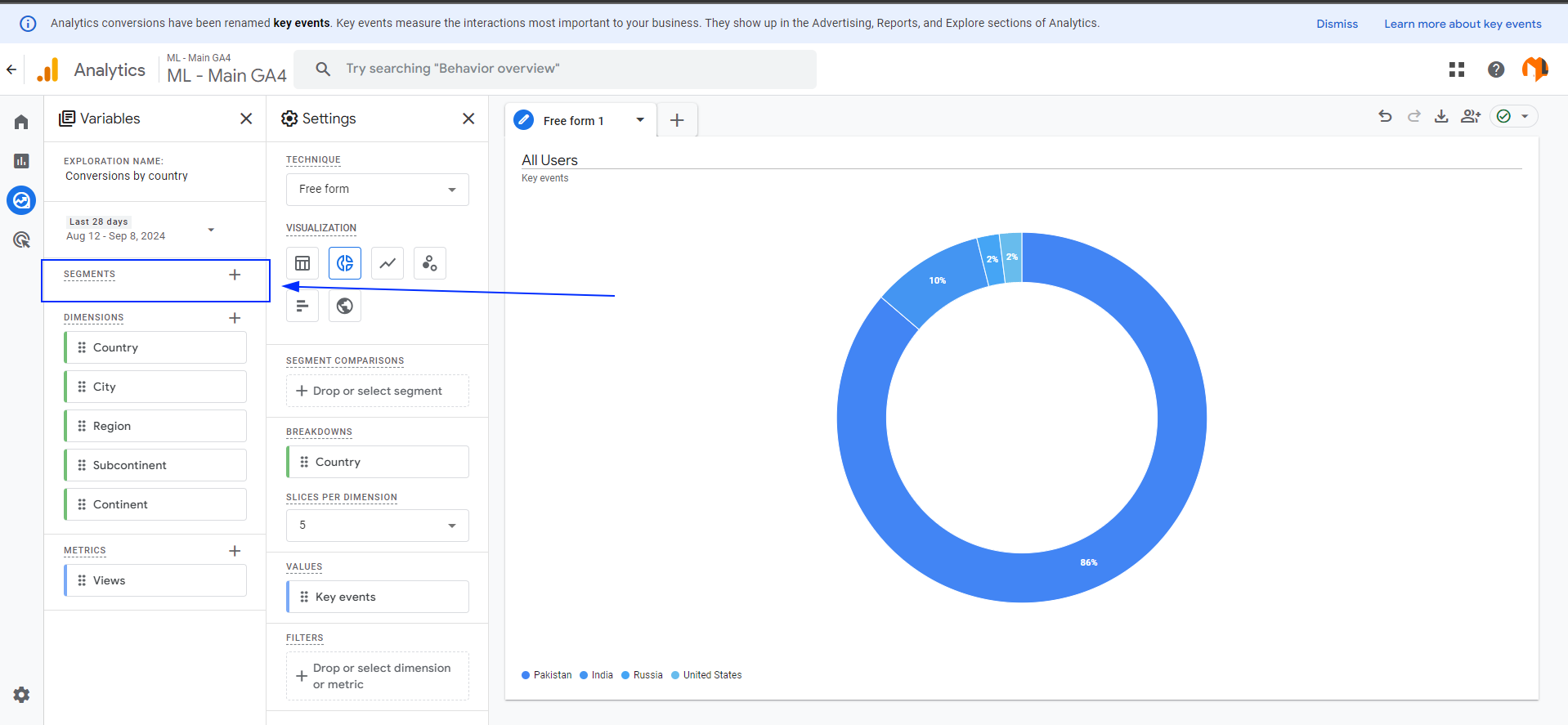Add a new tab with plus button

[677, 120]
